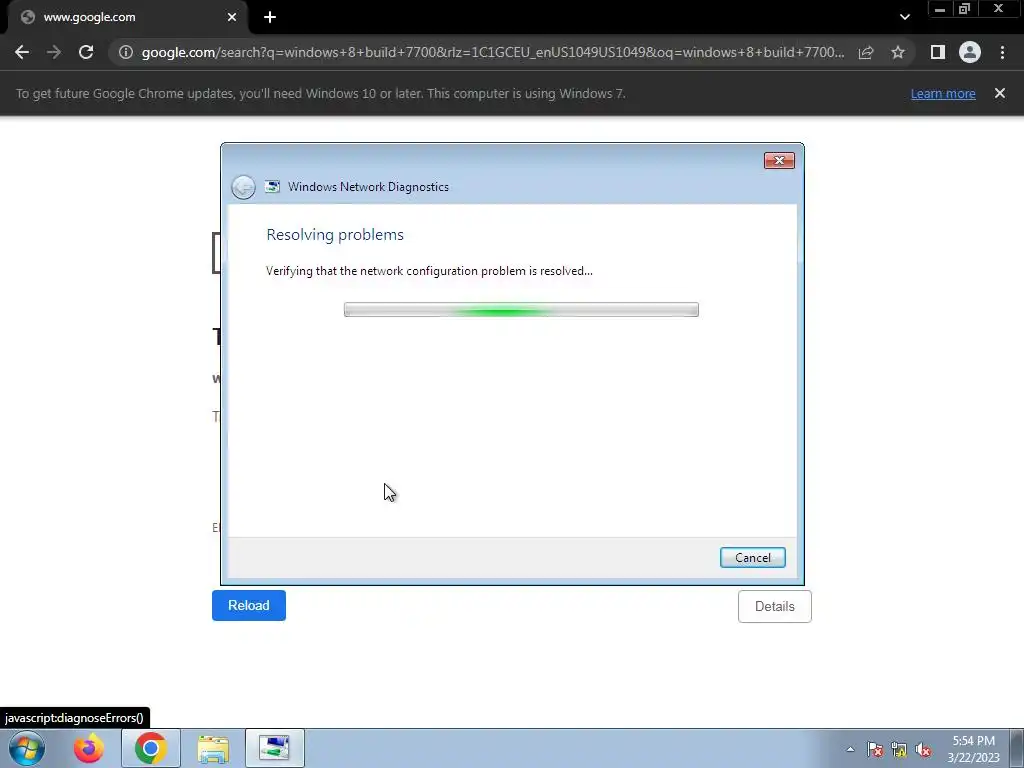Go back using Chrome's back arrow

coord(22,52)
